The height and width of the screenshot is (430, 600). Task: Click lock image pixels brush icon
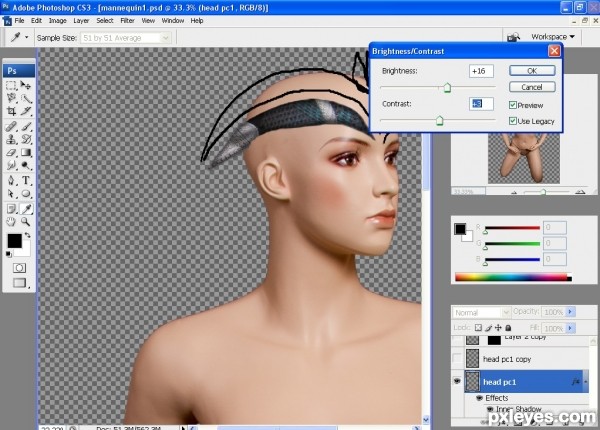tap(488, 327)
